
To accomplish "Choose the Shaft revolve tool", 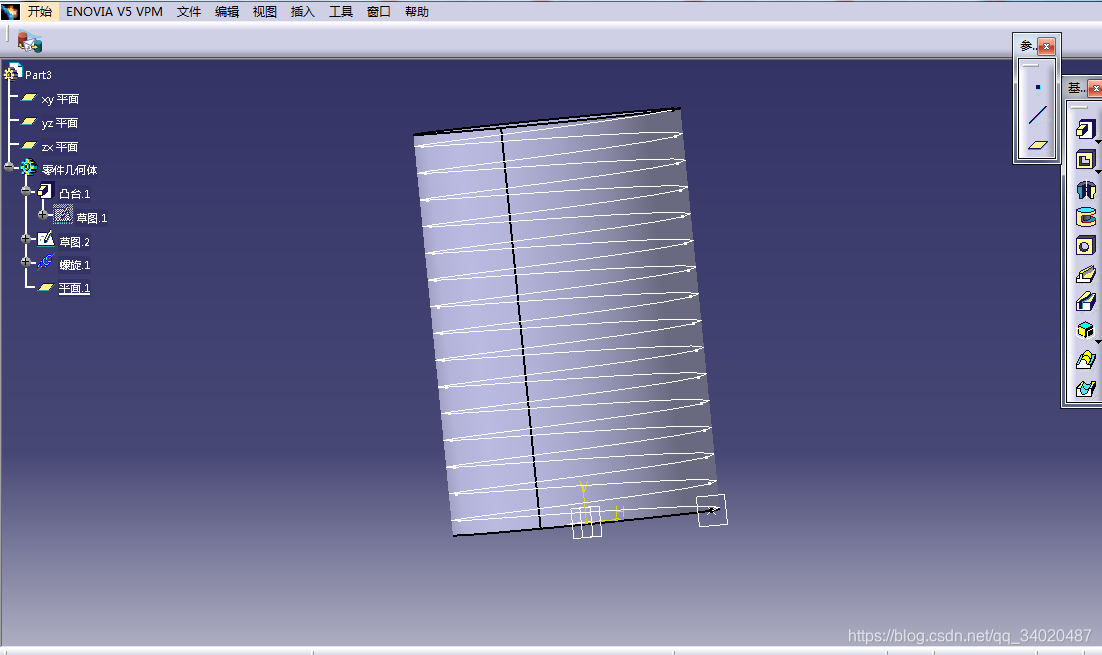I will [1085, 188].
